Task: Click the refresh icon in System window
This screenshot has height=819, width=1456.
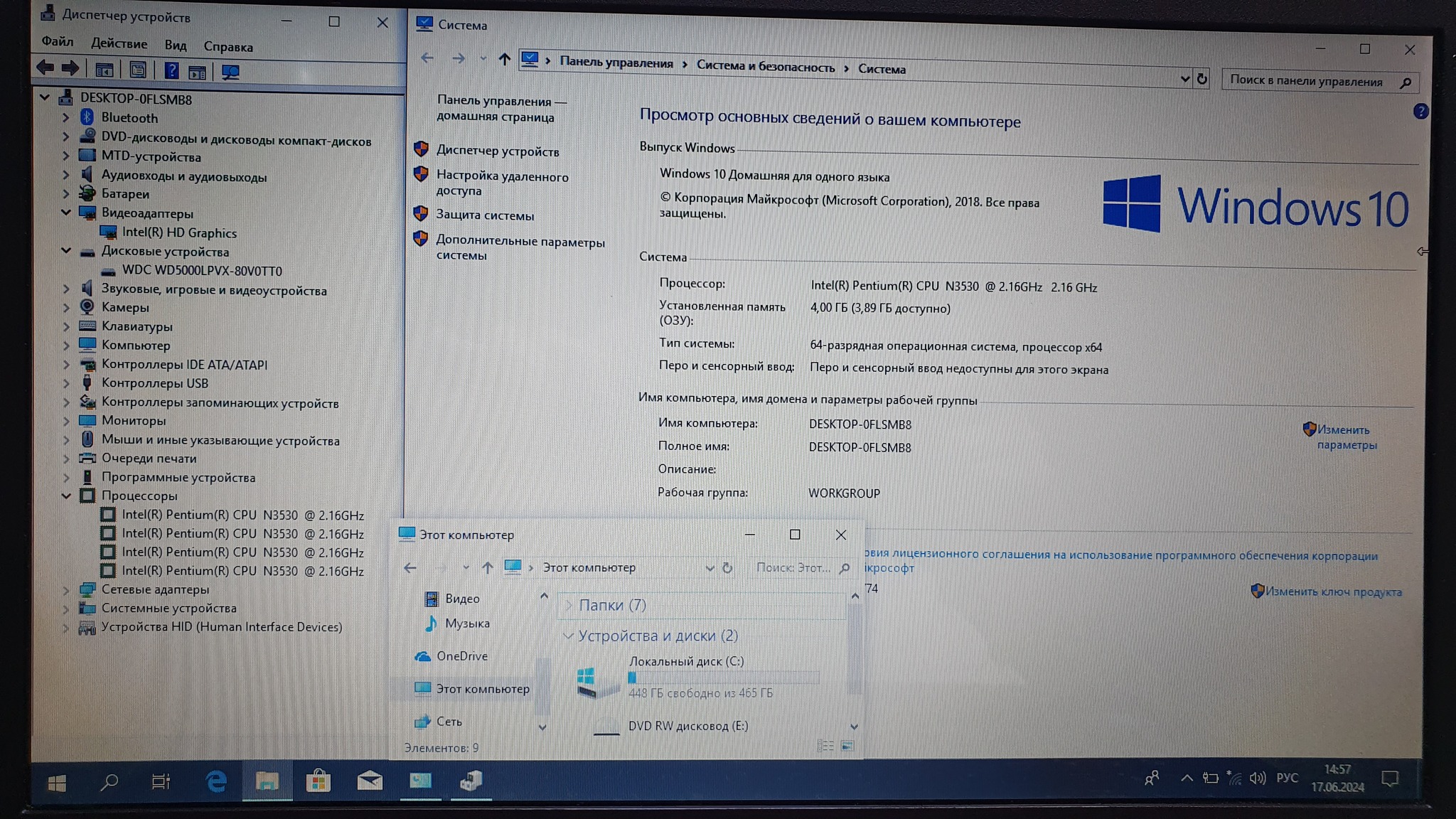Action: [x=1202, y=79]
